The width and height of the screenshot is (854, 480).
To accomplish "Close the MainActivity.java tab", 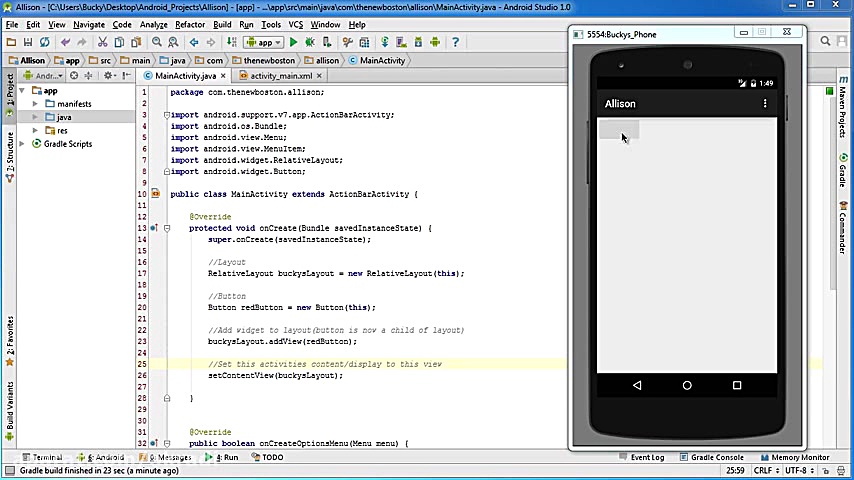I will pos(223,76).
